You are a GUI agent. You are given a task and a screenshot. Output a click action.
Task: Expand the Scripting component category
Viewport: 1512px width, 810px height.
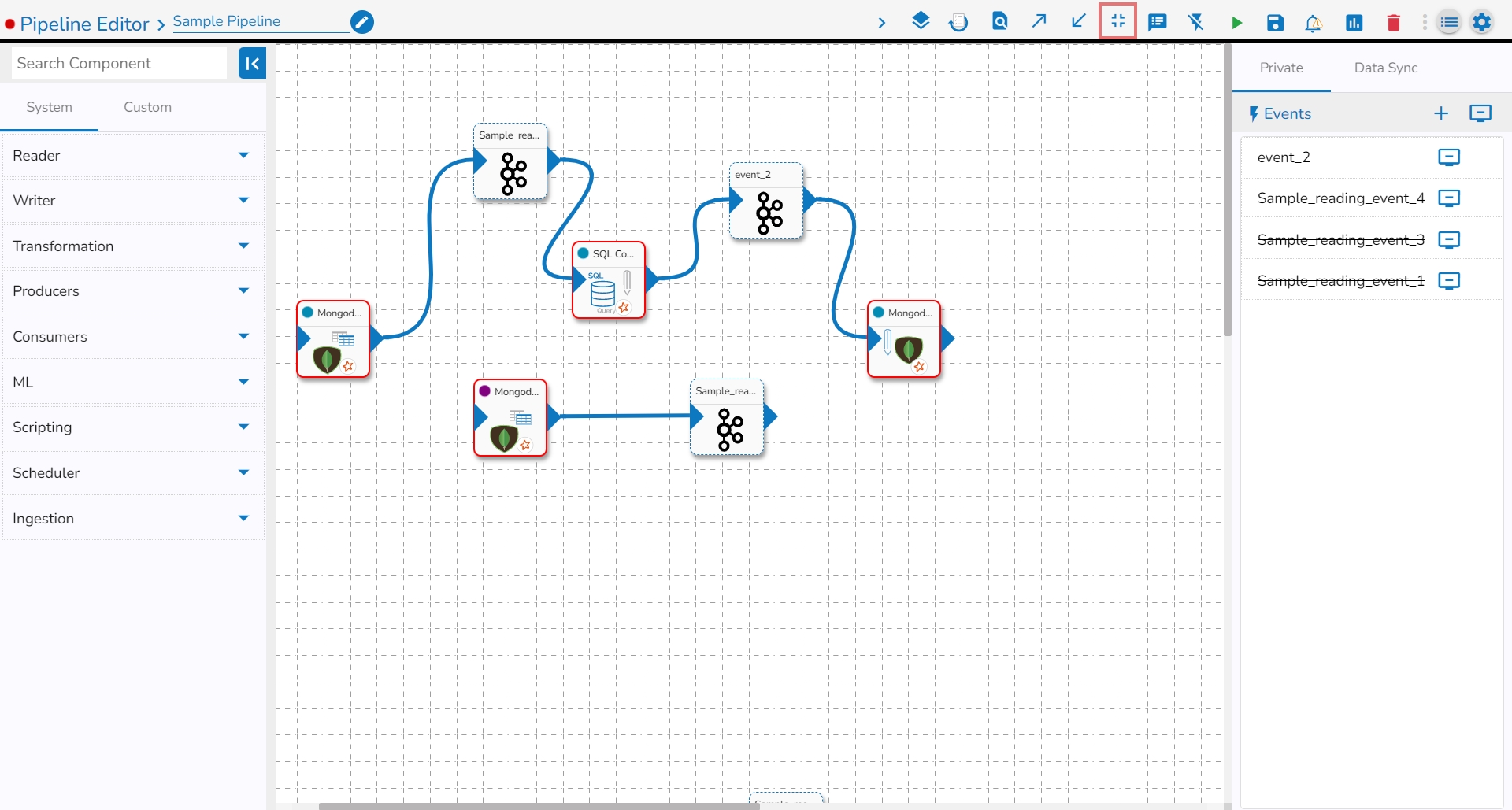click(132, 427)
